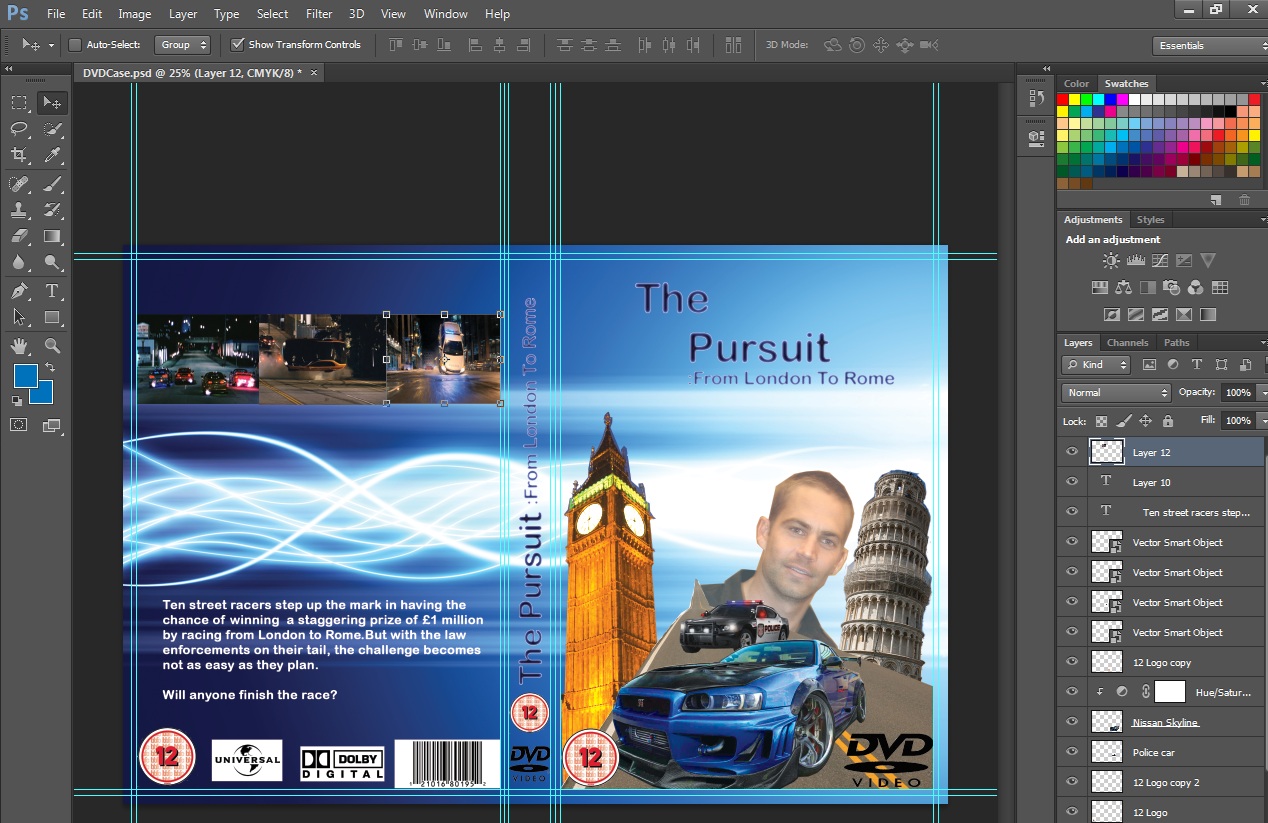
Task: Select the Crop tool
Action: point(18,155)
